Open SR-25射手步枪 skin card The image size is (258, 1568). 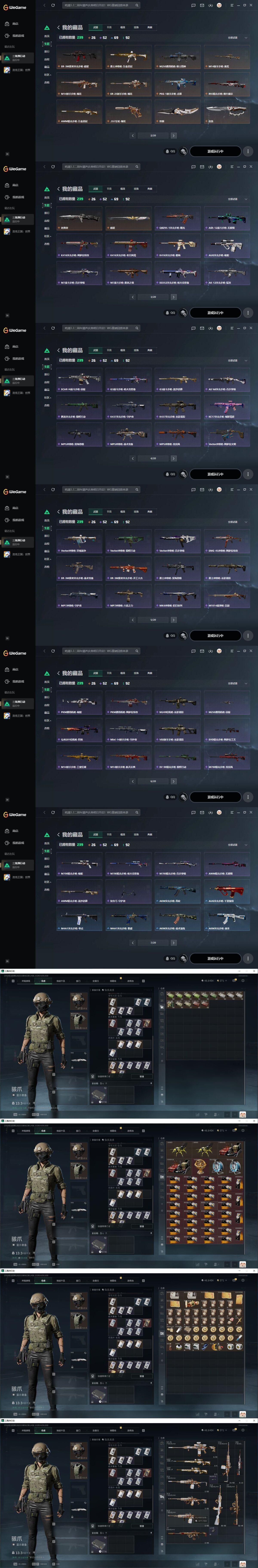pos(128,85)
